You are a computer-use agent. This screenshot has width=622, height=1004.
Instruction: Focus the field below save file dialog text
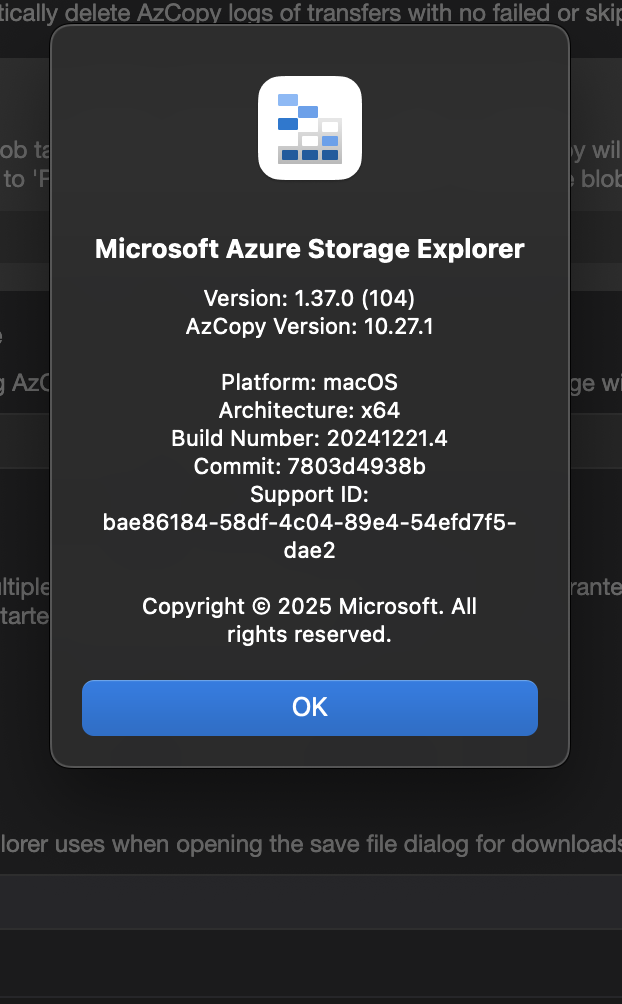[x=311, y=902]
